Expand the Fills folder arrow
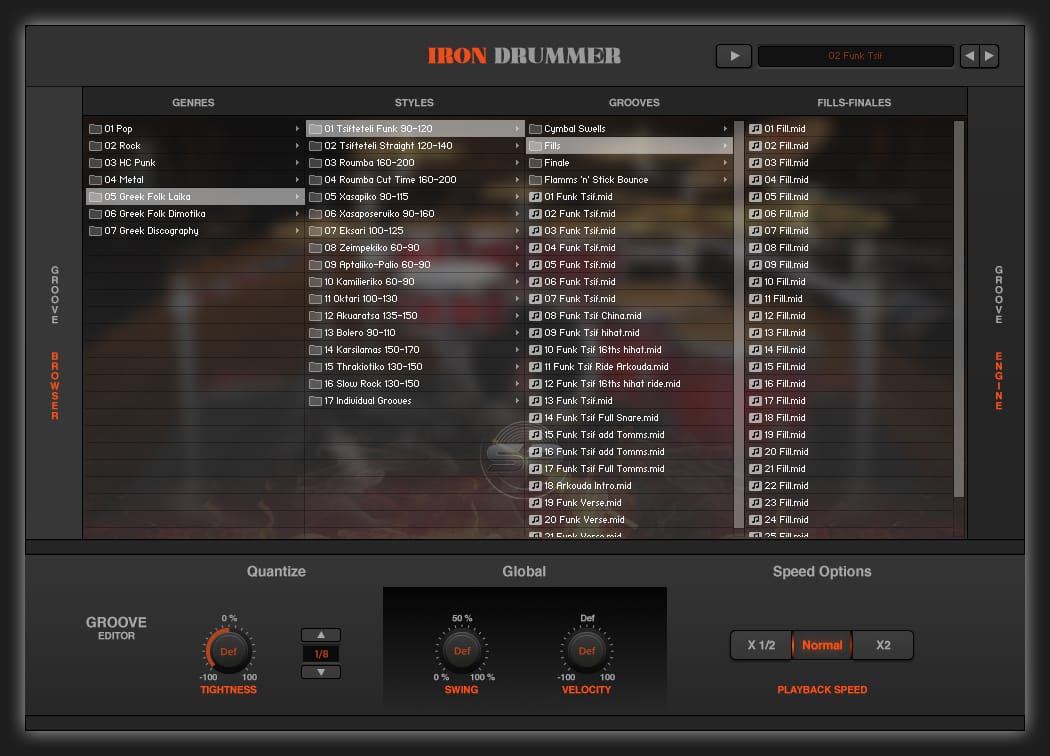 [x=725, y=146]
